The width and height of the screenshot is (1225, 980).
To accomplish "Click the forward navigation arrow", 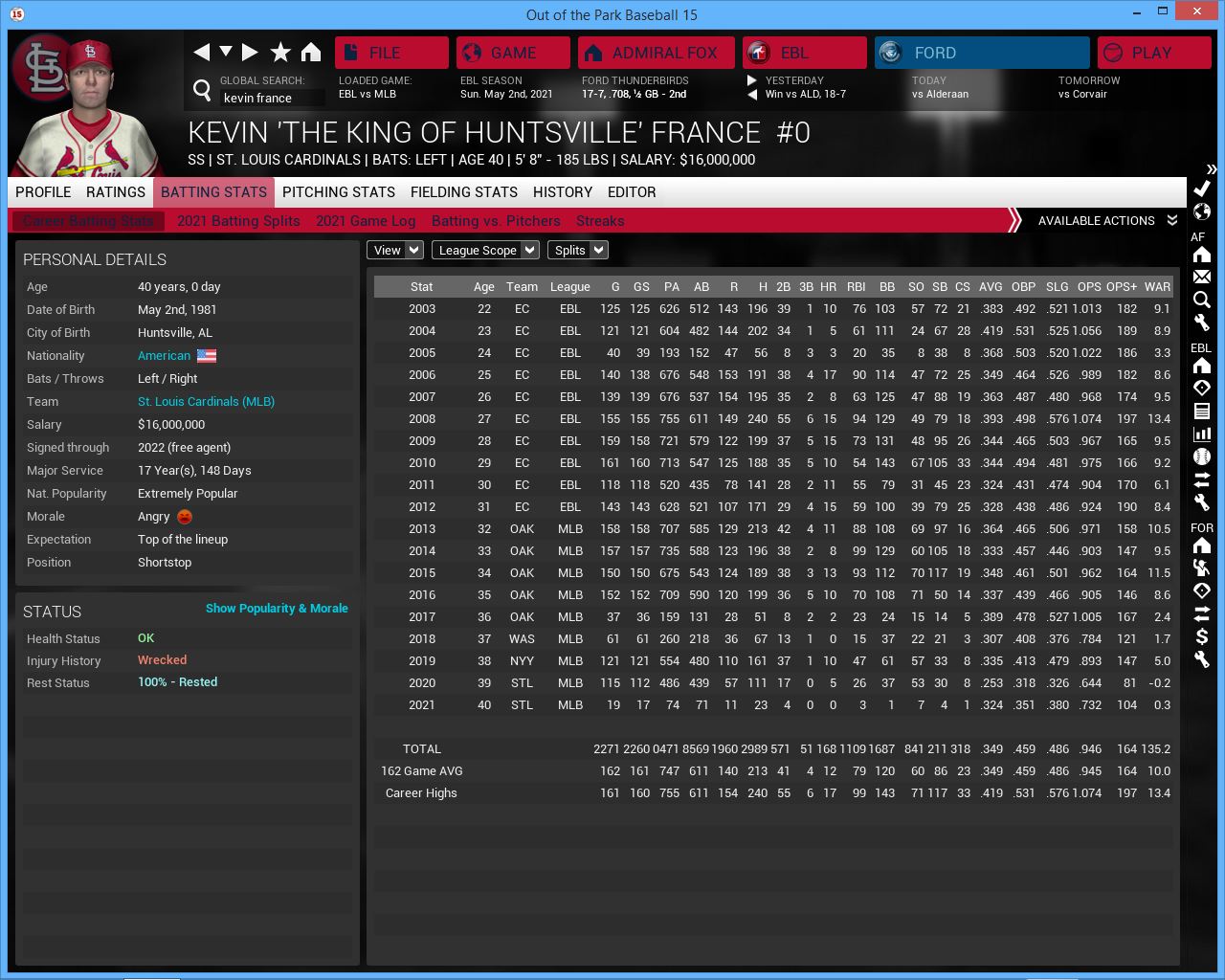I will point(250,52).
